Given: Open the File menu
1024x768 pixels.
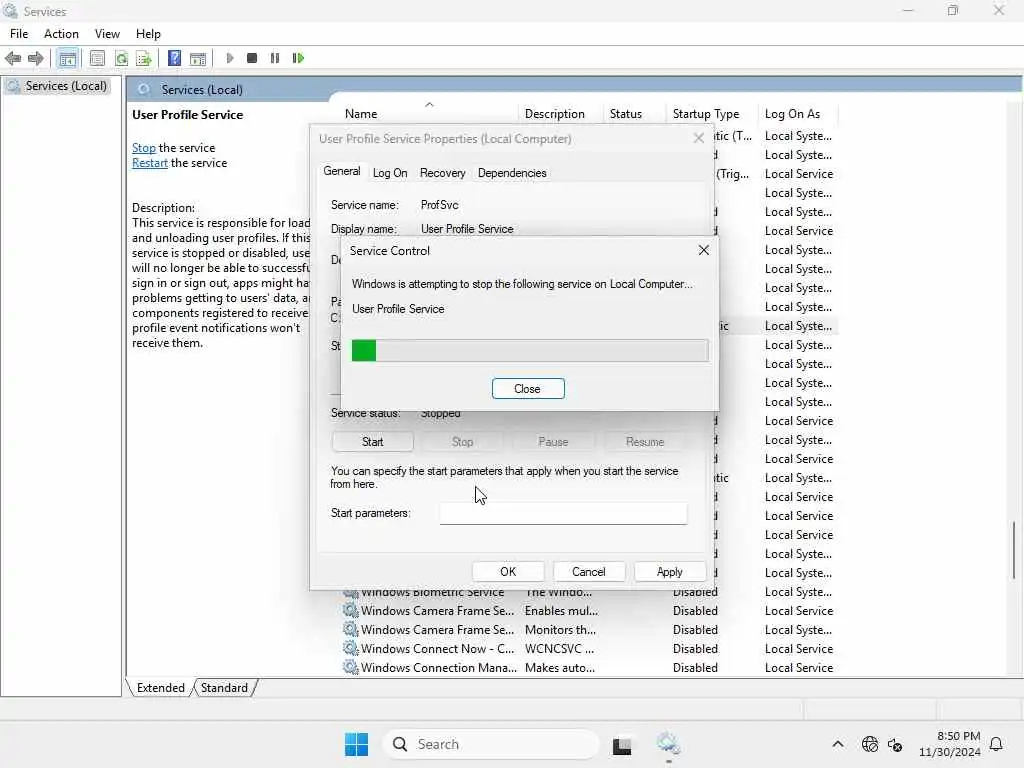Looking at the screenshot, I should point(19,34).
